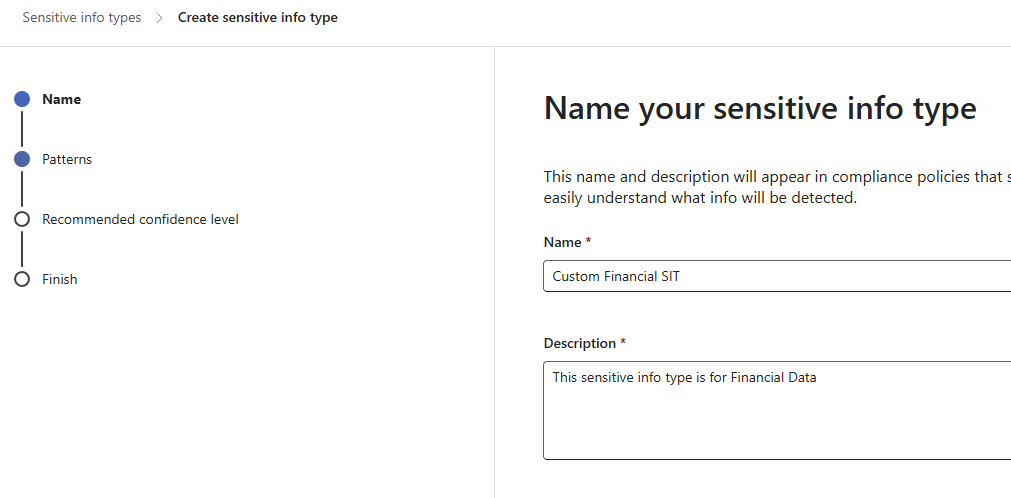1011x498 pixels.
Task: Click connector line below the Patterns step
Action: coord(22,190)
